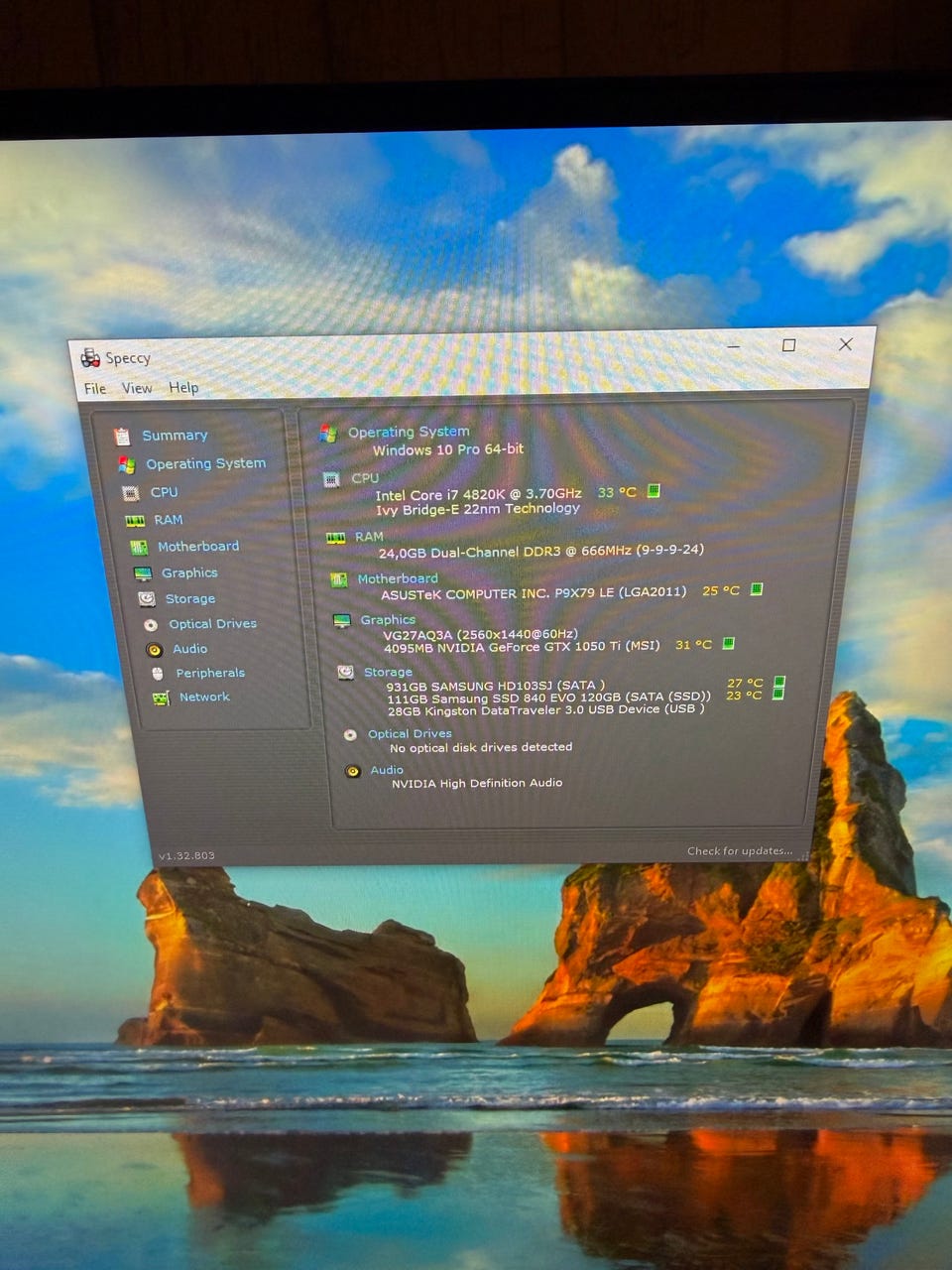
Task: Click the RAM heading in summary pane
Action: 369,537
